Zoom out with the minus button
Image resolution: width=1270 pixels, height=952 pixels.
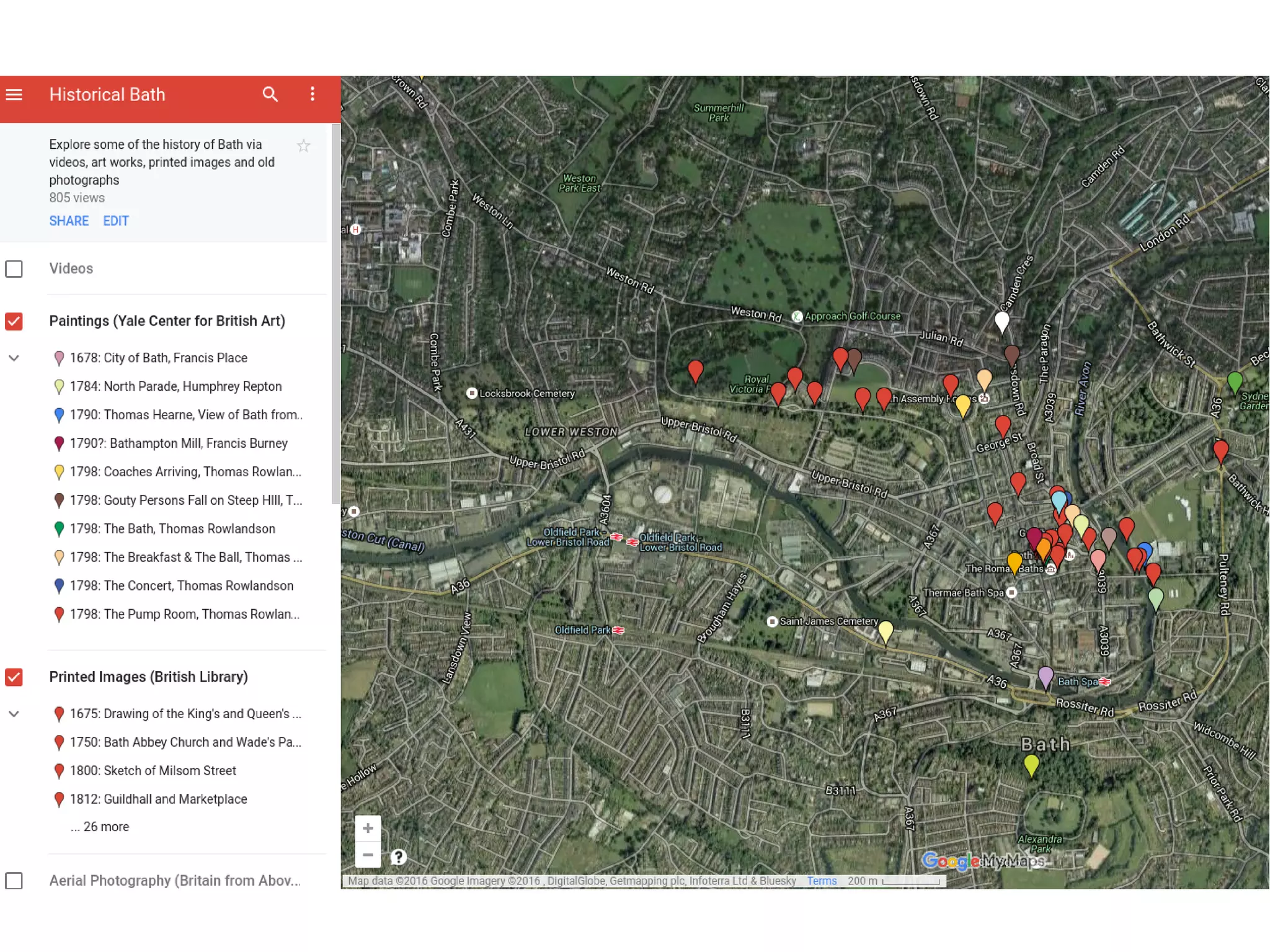point(368,855)
